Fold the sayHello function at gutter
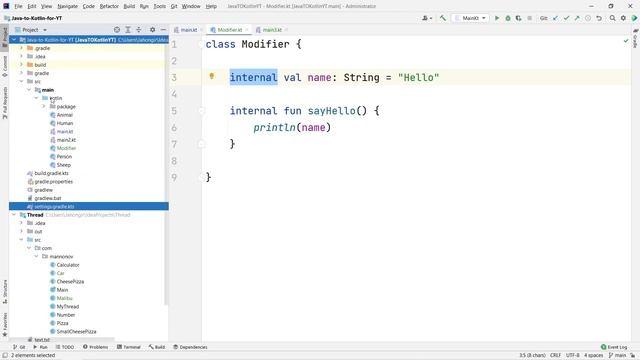 tap(201, 111)
